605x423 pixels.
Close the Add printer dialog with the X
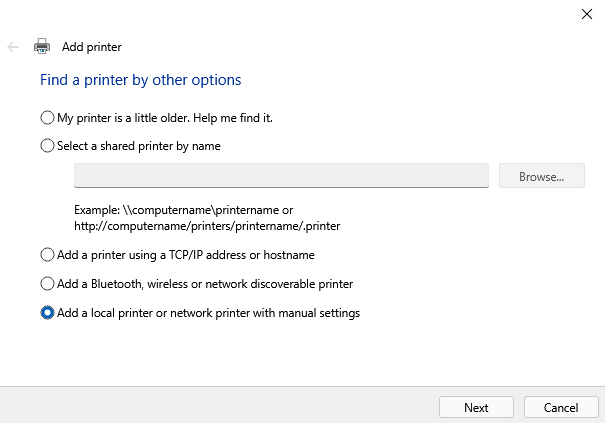586,14
